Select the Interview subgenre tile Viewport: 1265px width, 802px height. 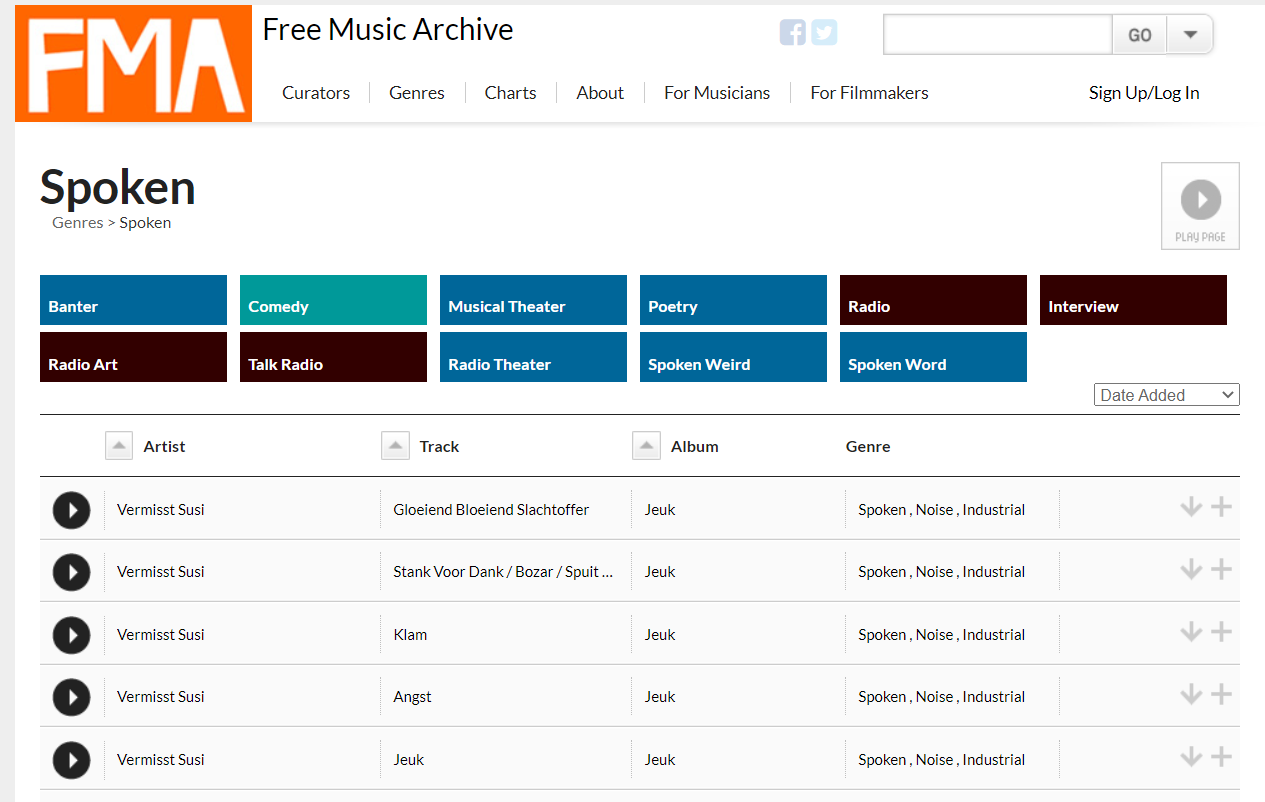click(x=1133, y=300)
